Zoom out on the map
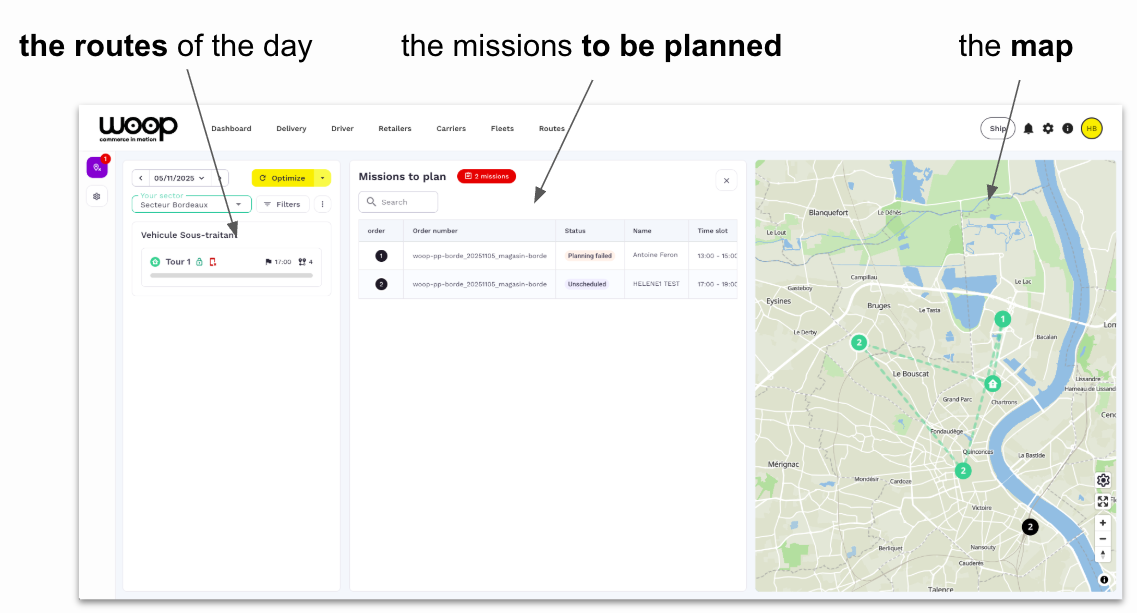 click(1103, 538)
